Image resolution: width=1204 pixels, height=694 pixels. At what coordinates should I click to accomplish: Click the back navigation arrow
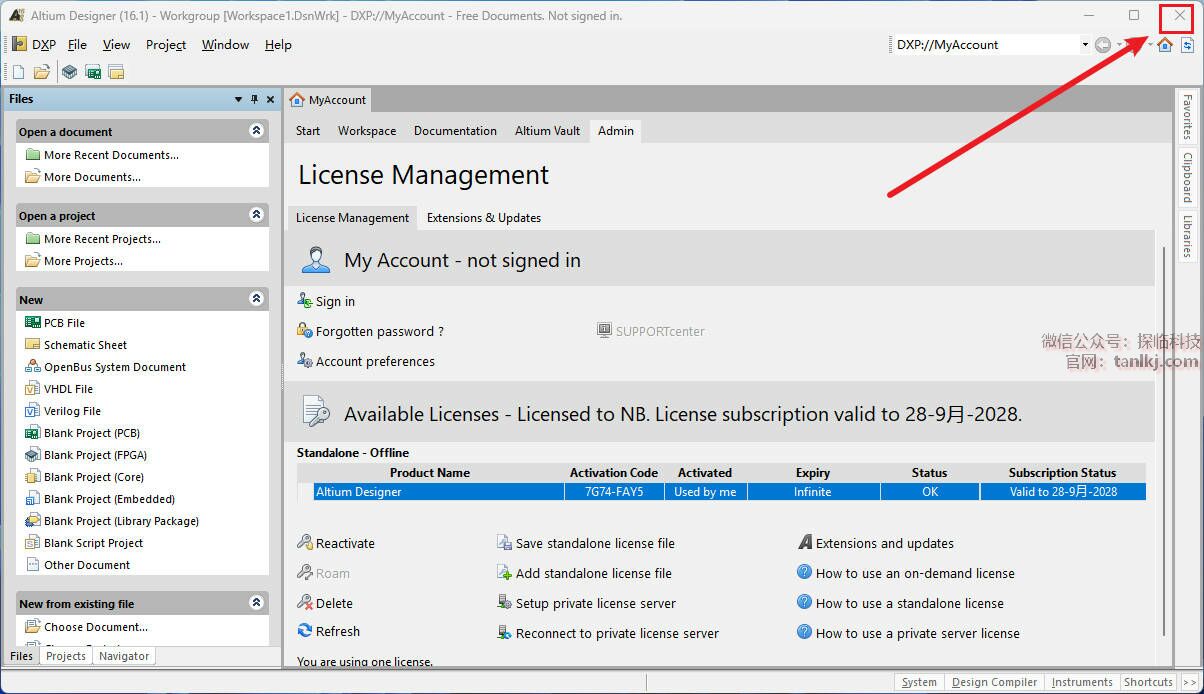(1102, 44)
